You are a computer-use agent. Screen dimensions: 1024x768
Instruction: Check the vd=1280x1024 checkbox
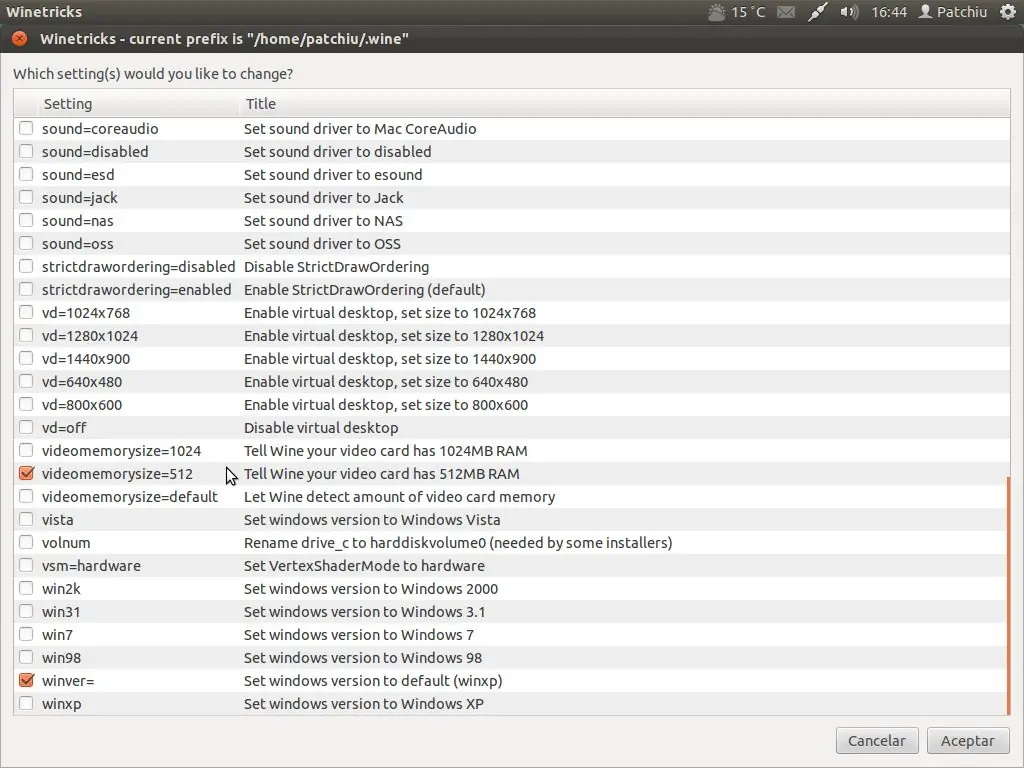26,335
